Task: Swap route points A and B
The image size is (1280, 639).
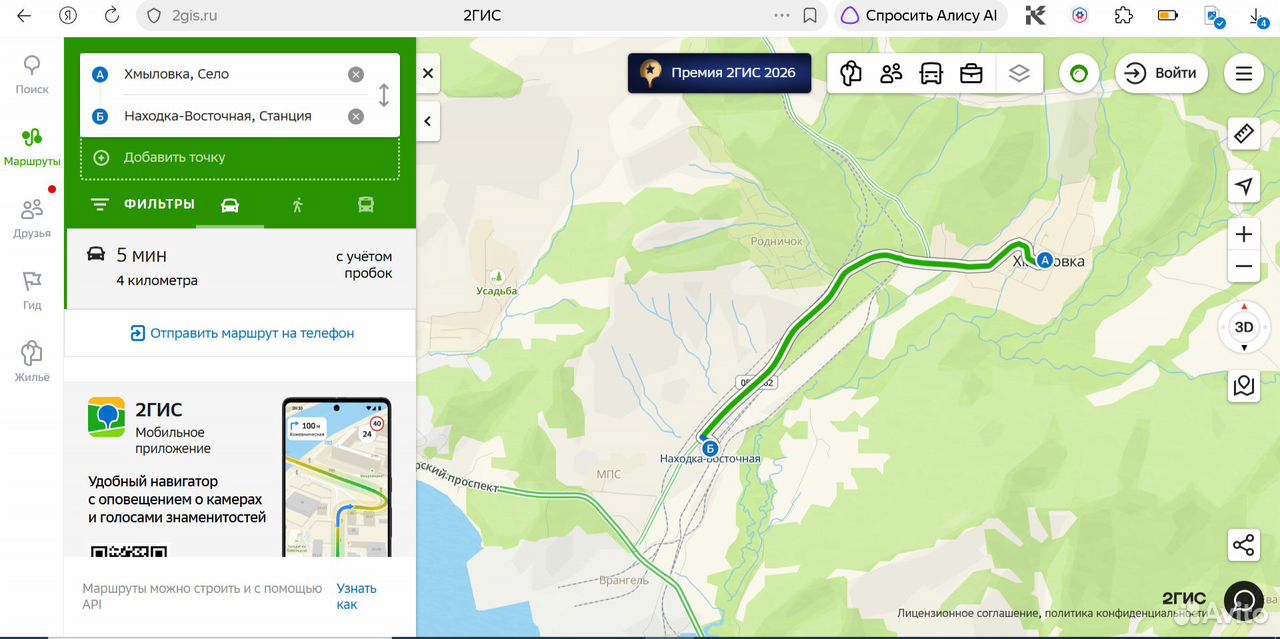Action: click(384, 95)
